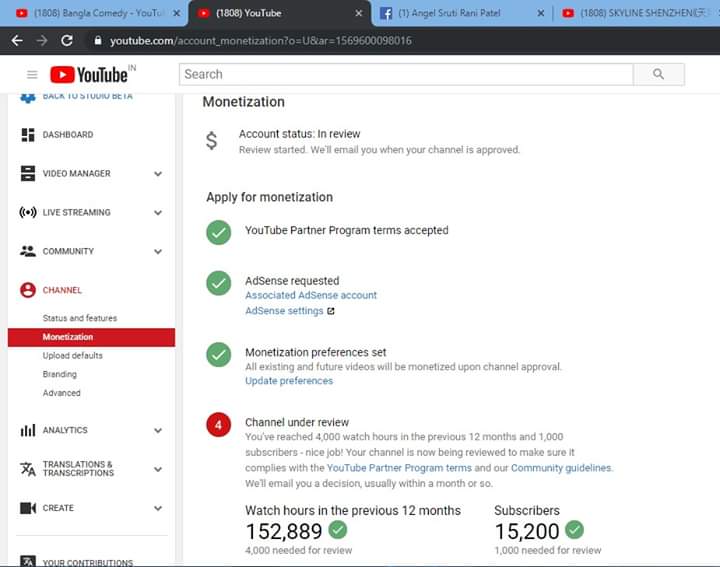Screen dimensions: 720x567
Task: Click the Account status: In review text
Action: coord(299,134)
